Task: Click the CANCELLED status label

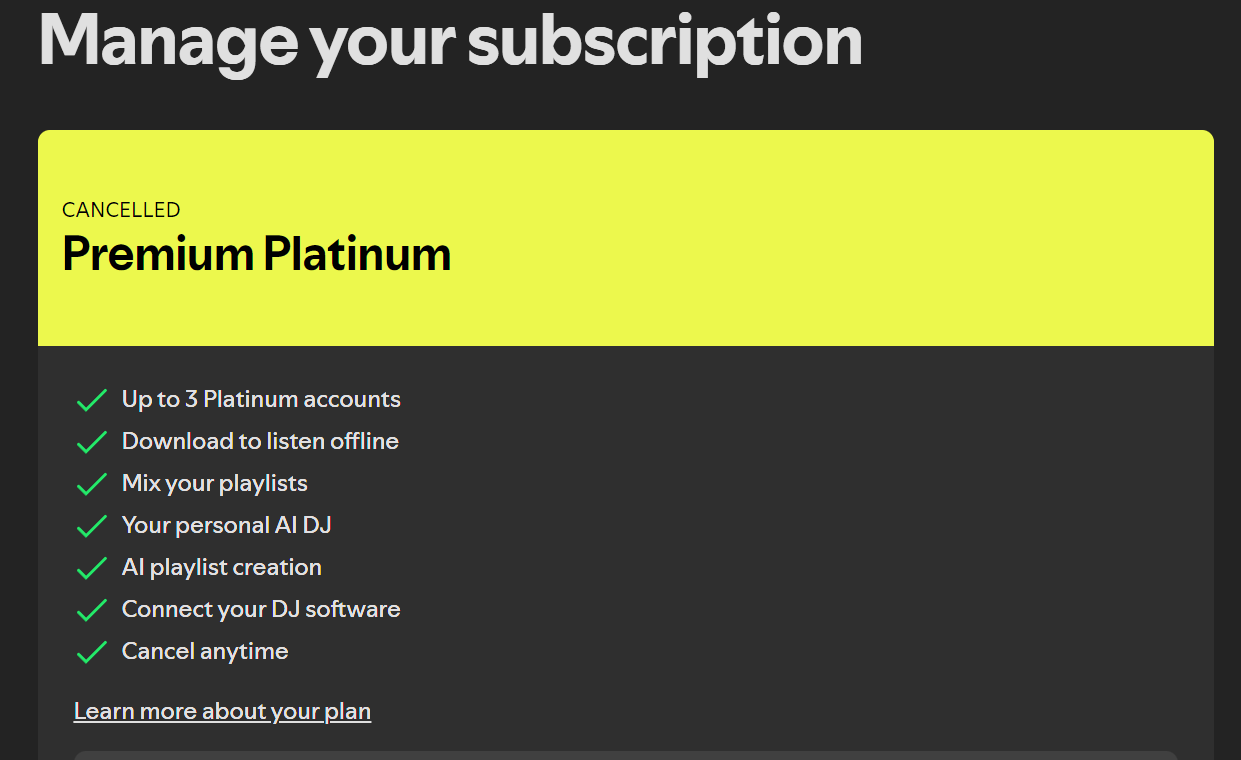Action: coord(121,210)
